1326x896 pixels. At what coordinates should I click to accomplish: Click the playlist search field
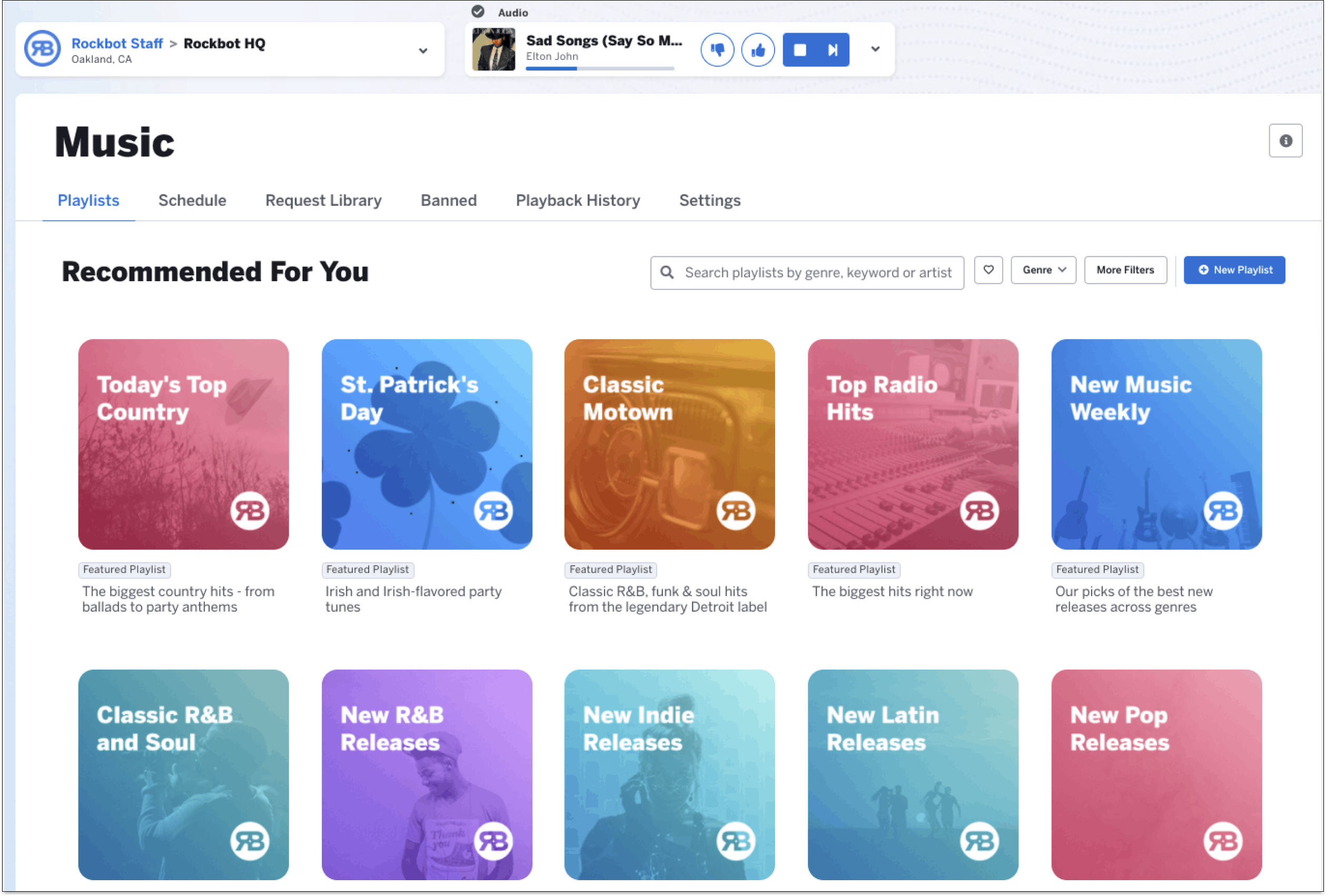click(817, 273)
